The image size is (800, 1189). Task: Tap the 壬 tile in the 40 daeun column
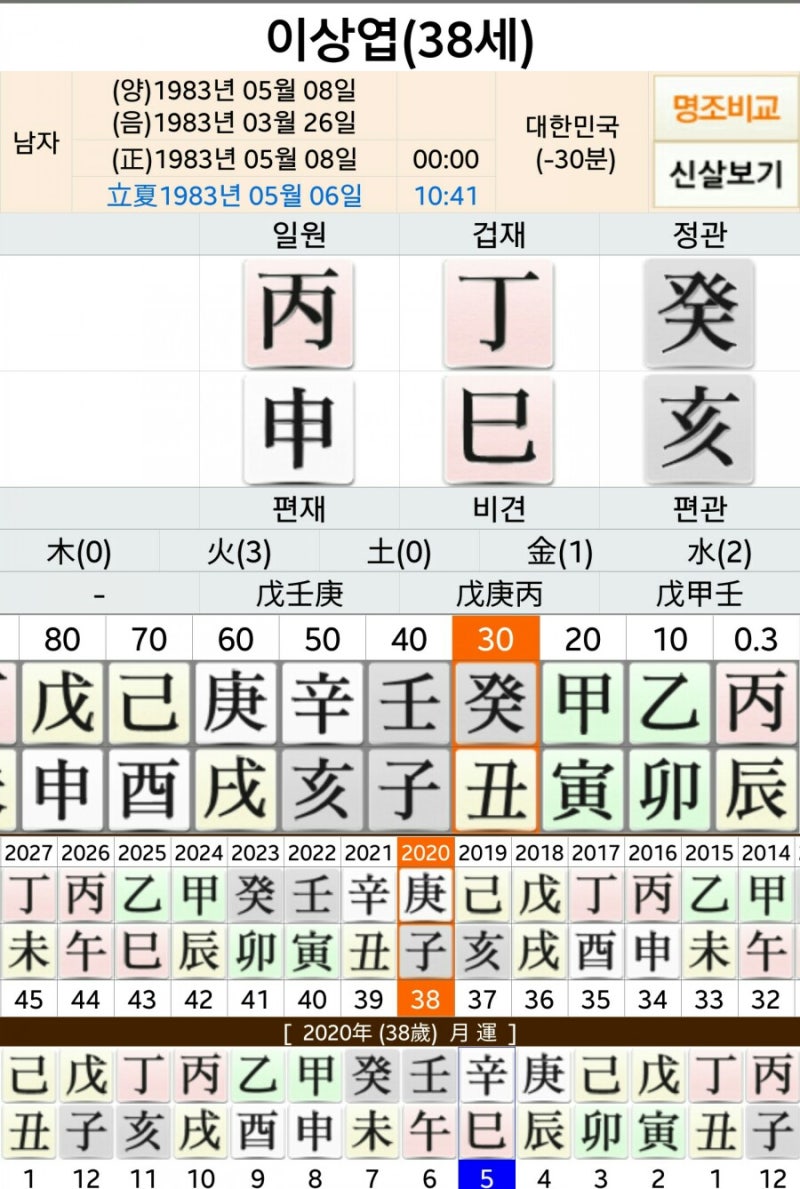pos(409,704)
